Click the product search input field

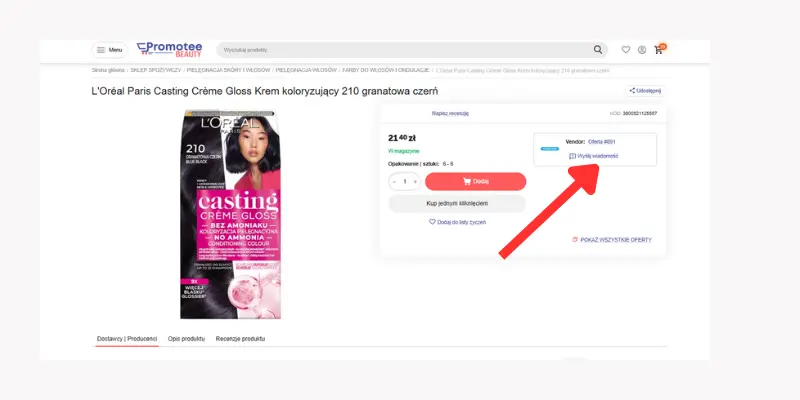pos(406,50)
